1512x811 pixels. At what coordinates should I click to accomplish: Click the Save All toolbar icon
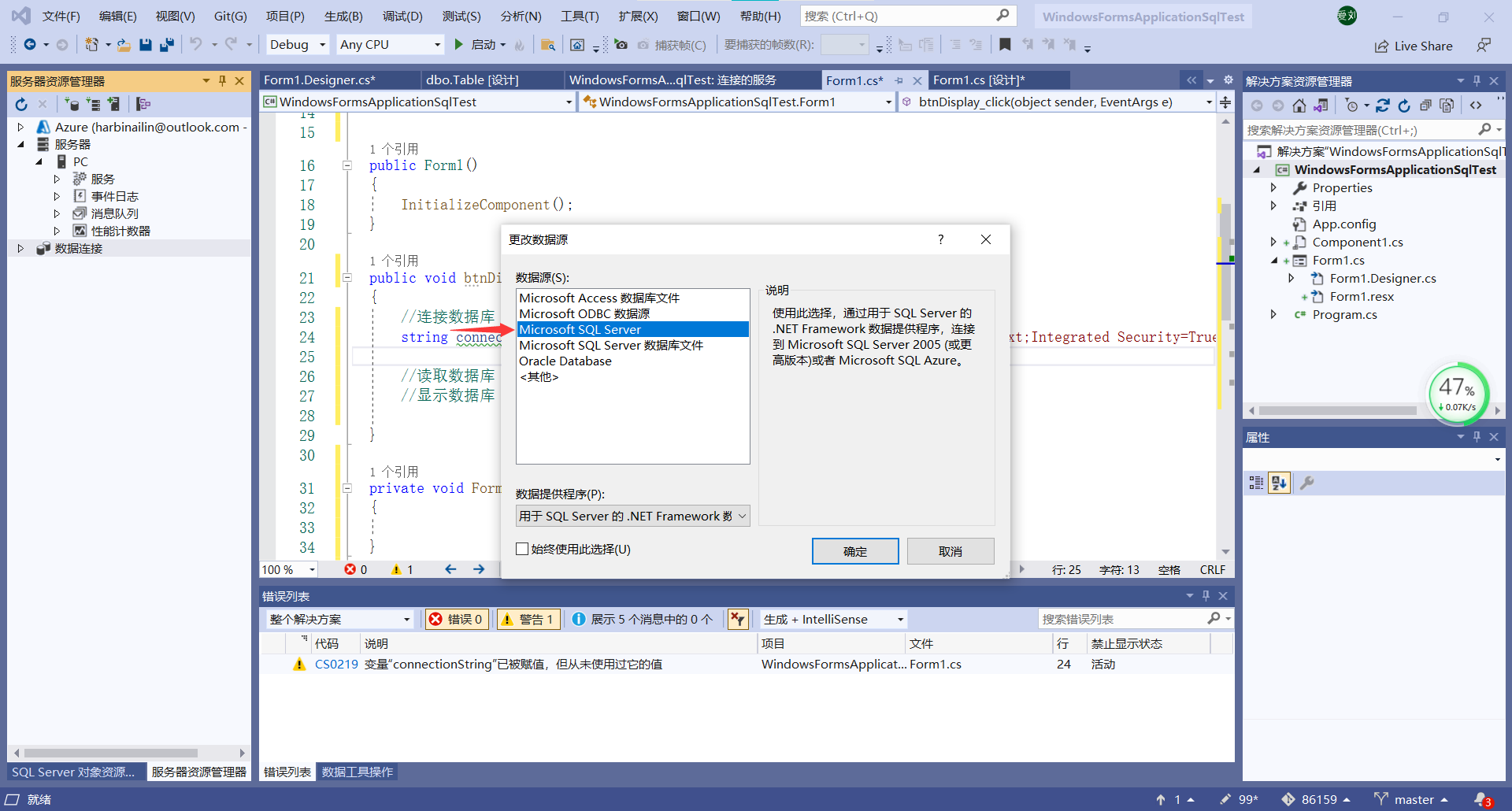166,44
